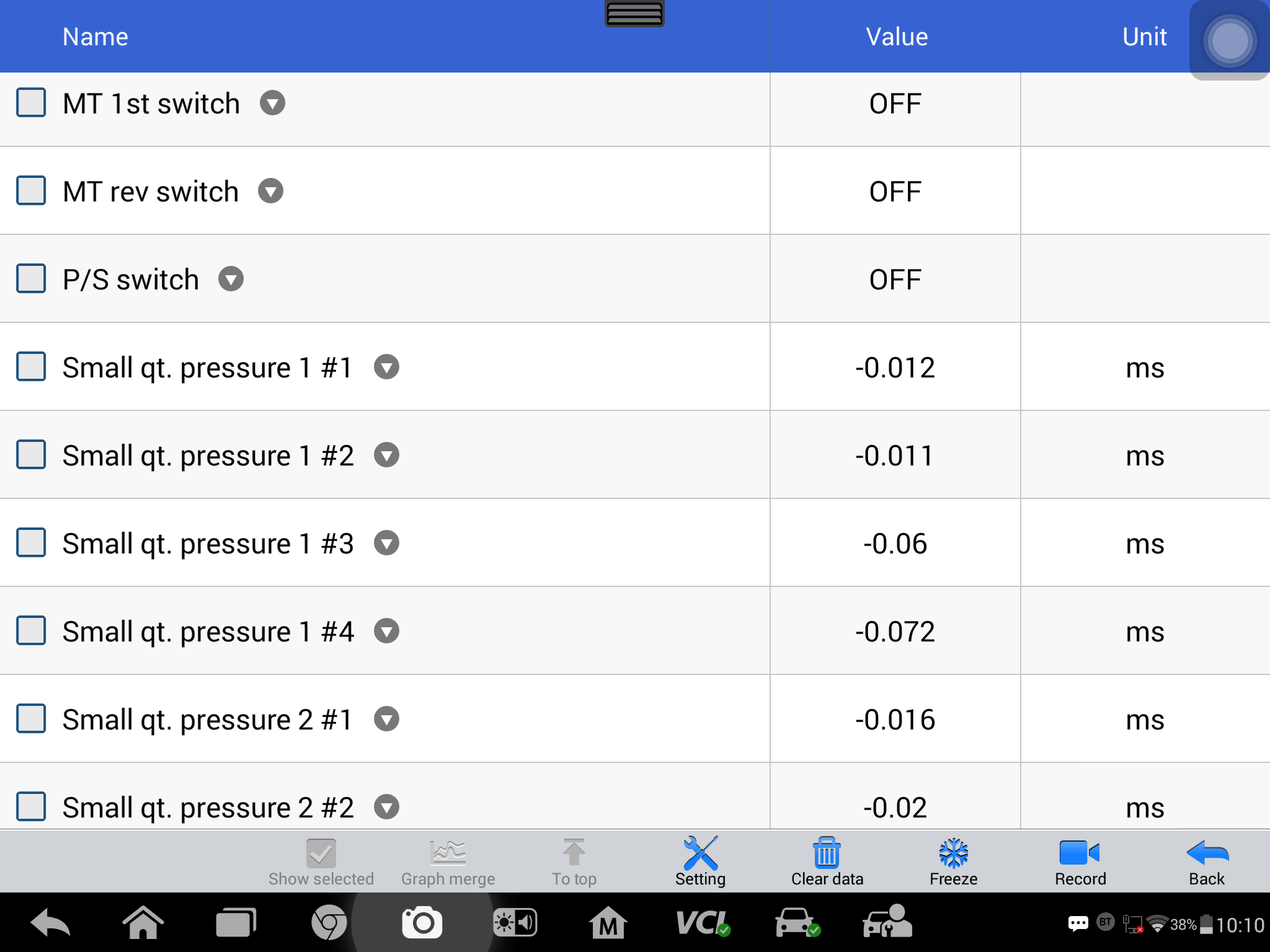Check the MT 1st switch checkbox
1270x952 pixels.
[x=31, y=102]
